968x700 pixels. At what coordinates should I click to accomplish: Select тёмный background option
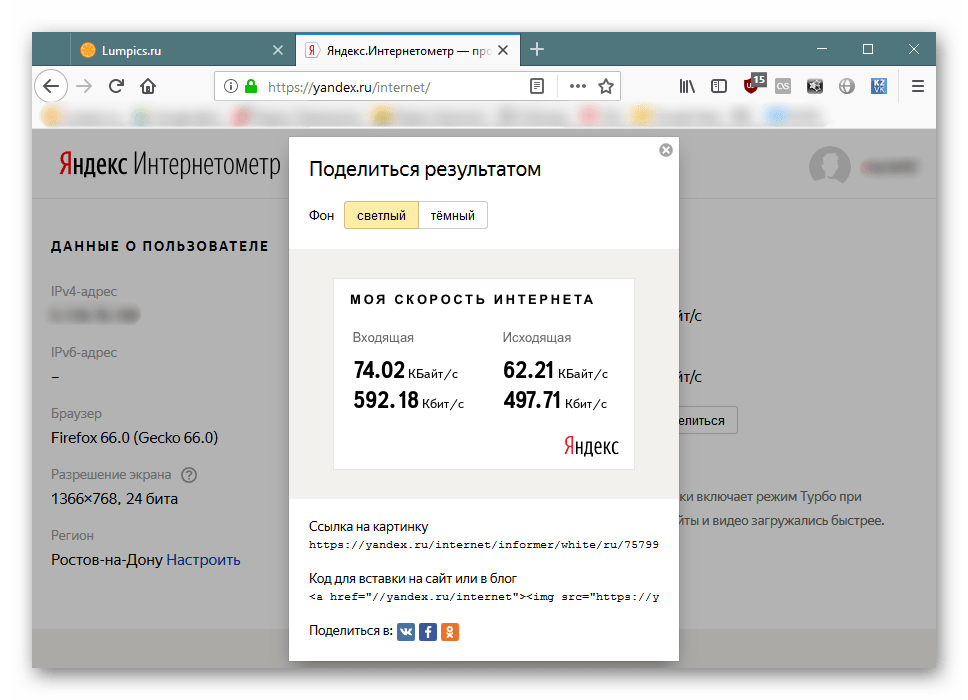[x=453, y=215]
